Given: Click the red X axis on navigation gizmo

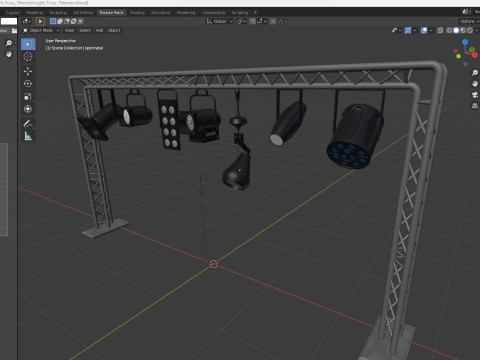Looking at the screenshot, I should tap(475, 55).
